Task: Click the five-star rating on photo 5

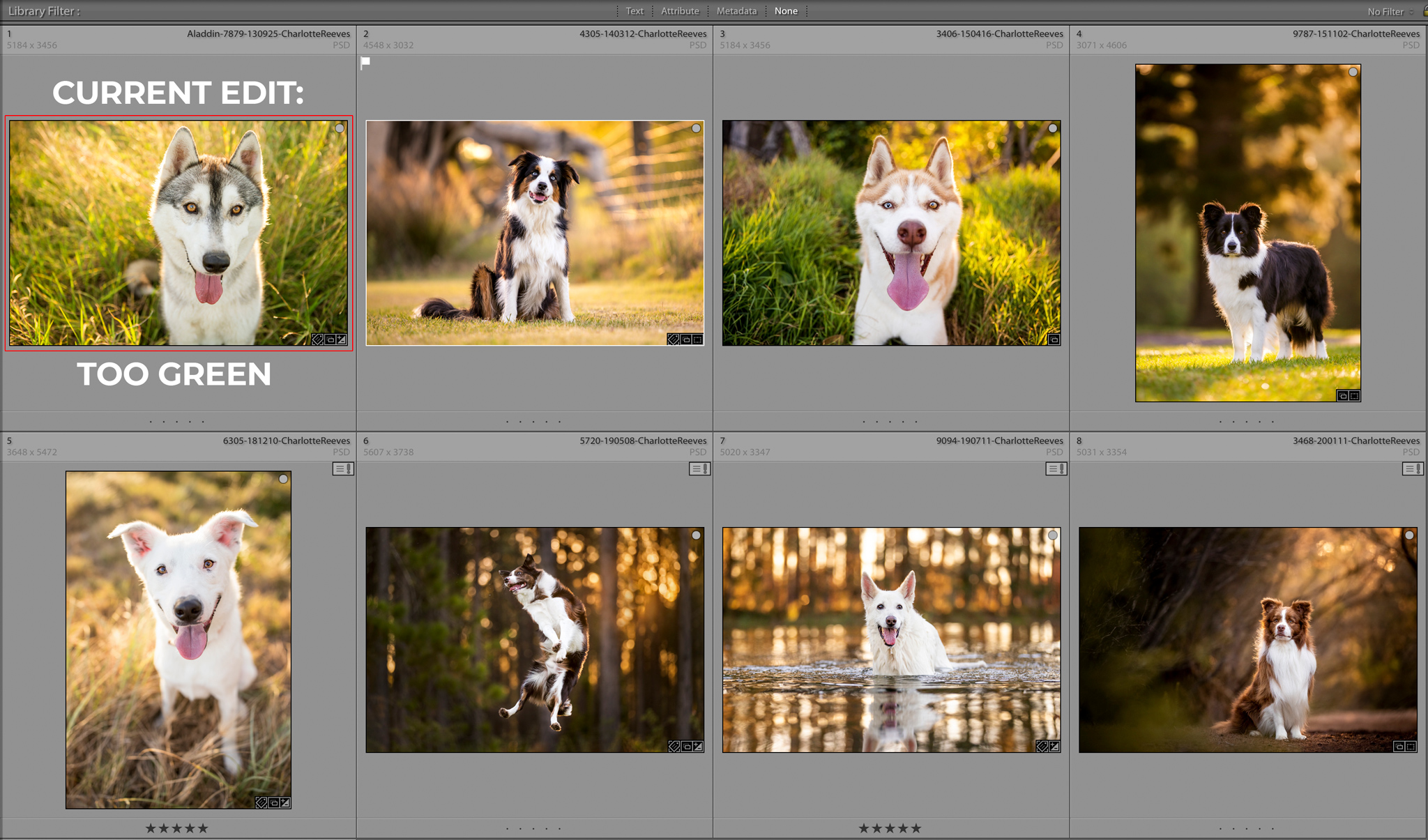Action: (x=203, y=828)
